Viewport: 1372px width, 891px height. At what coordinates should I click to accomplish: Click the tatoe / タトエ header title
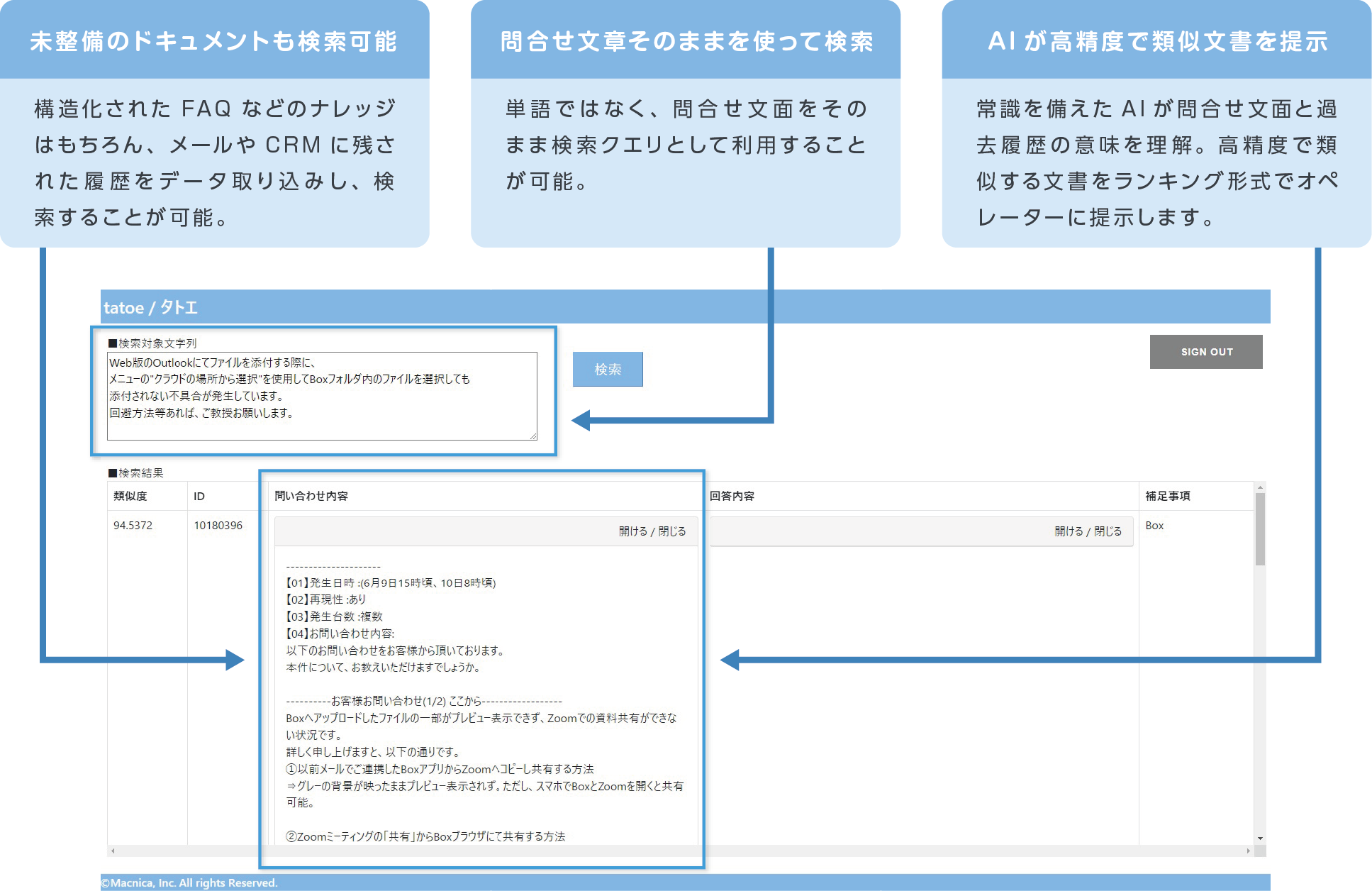(x=150, y=307)
